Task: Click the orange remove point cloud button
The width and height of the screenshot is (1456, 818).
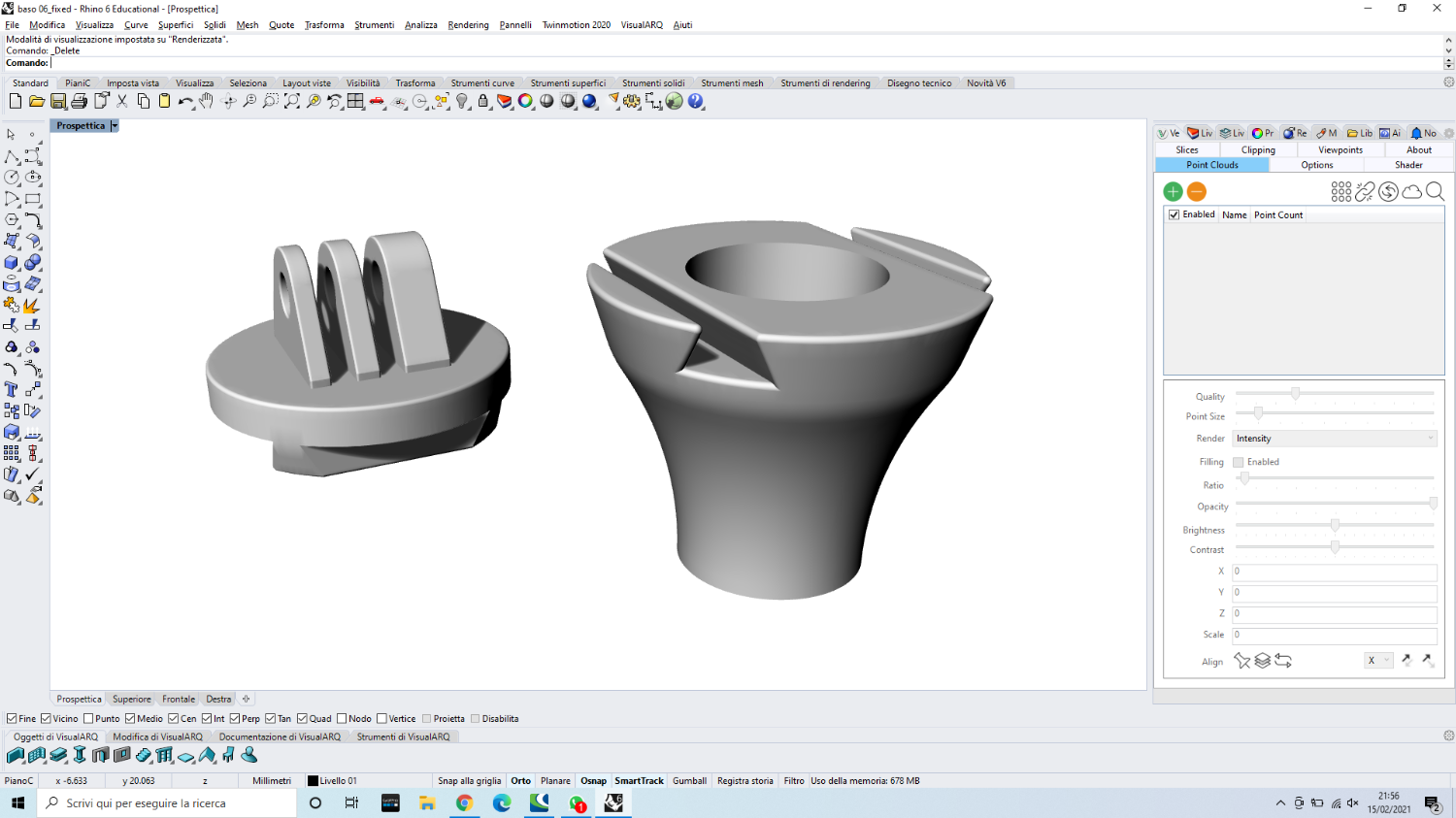Action: pyautogui.click(x=1197, y=192)
